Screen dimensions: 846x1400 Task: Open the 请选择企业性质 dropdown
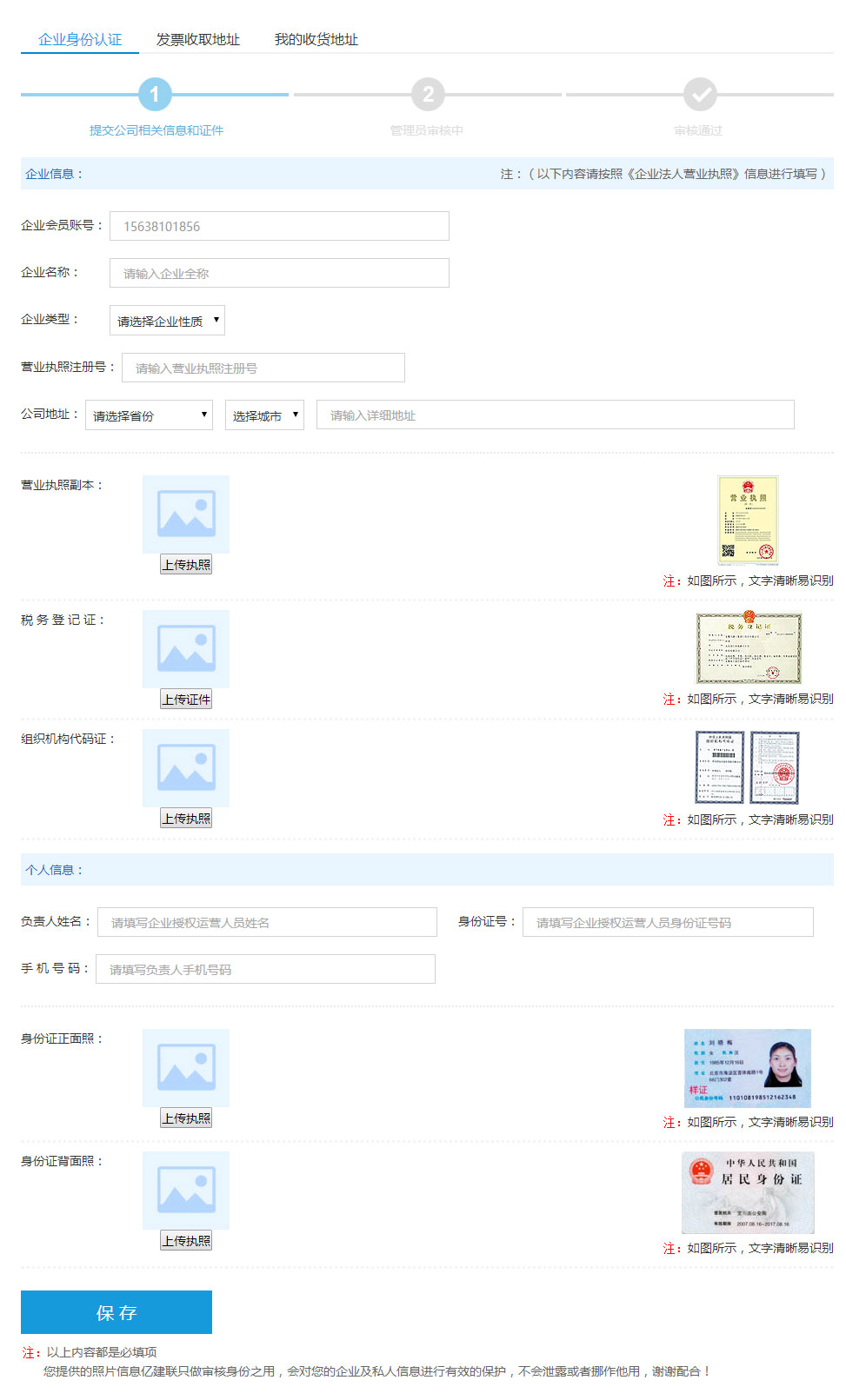[167, 321]
